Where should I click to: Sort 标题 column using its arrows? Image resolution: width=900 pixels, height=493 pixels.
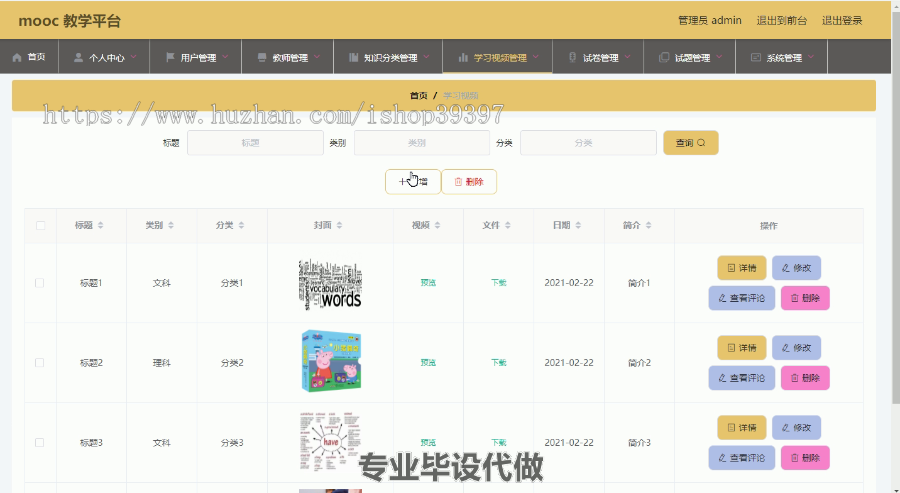[x=100, y=226]
